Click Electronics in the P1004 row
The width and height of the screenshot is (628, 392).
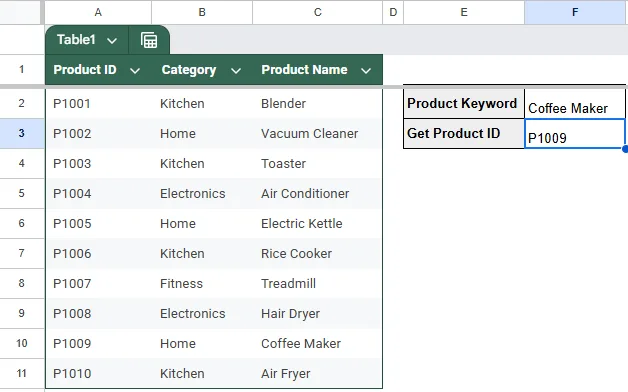point(202,193)
